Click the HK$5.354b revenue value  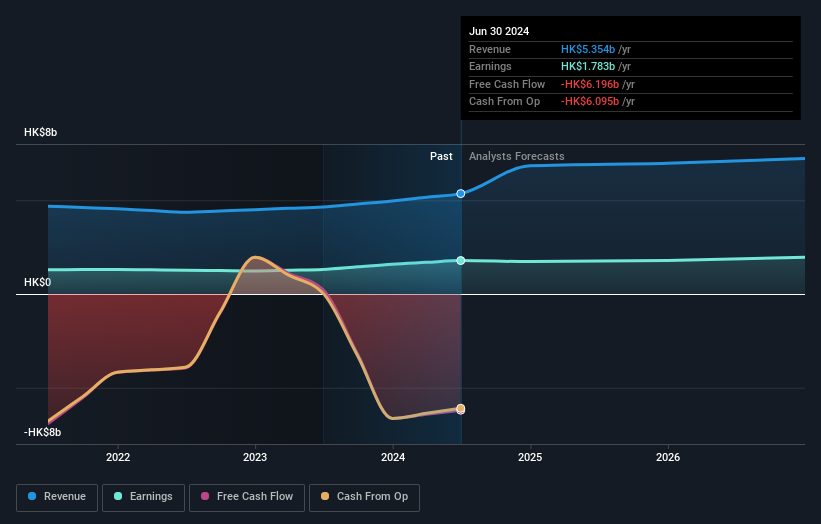(588, 49)
